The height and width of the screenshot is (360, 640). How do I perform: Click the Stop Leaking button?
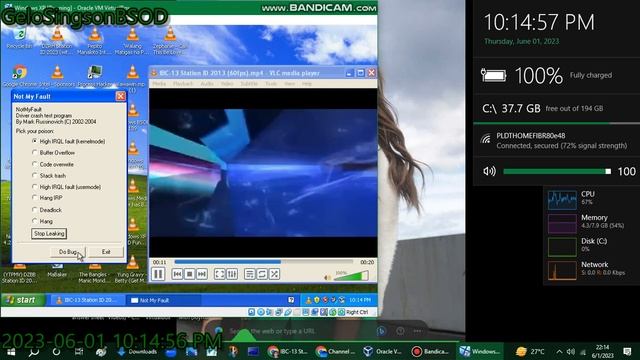coord(49,233)
